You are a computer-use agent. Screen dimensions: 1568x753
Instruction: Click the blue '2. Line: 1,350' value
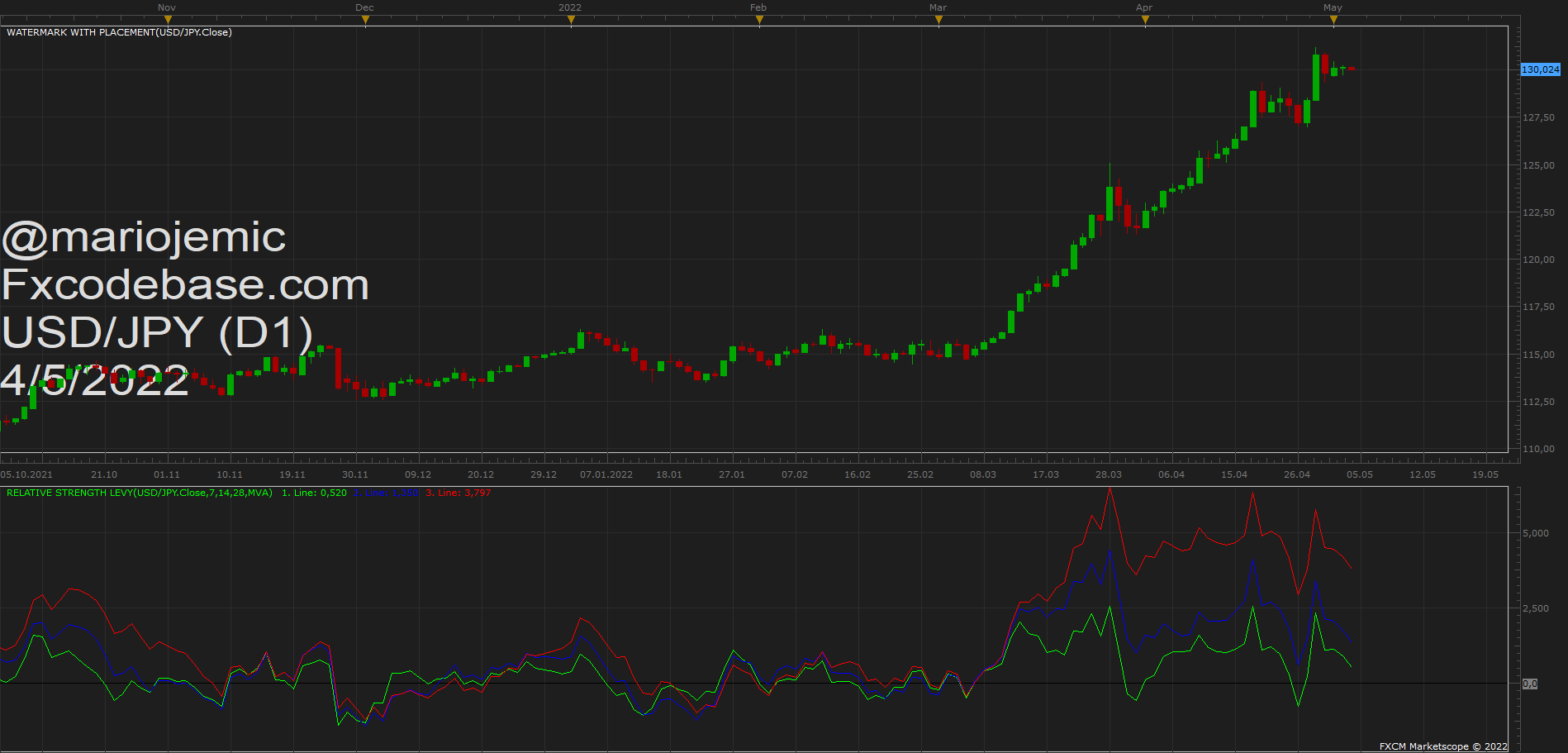coord(387,493)
